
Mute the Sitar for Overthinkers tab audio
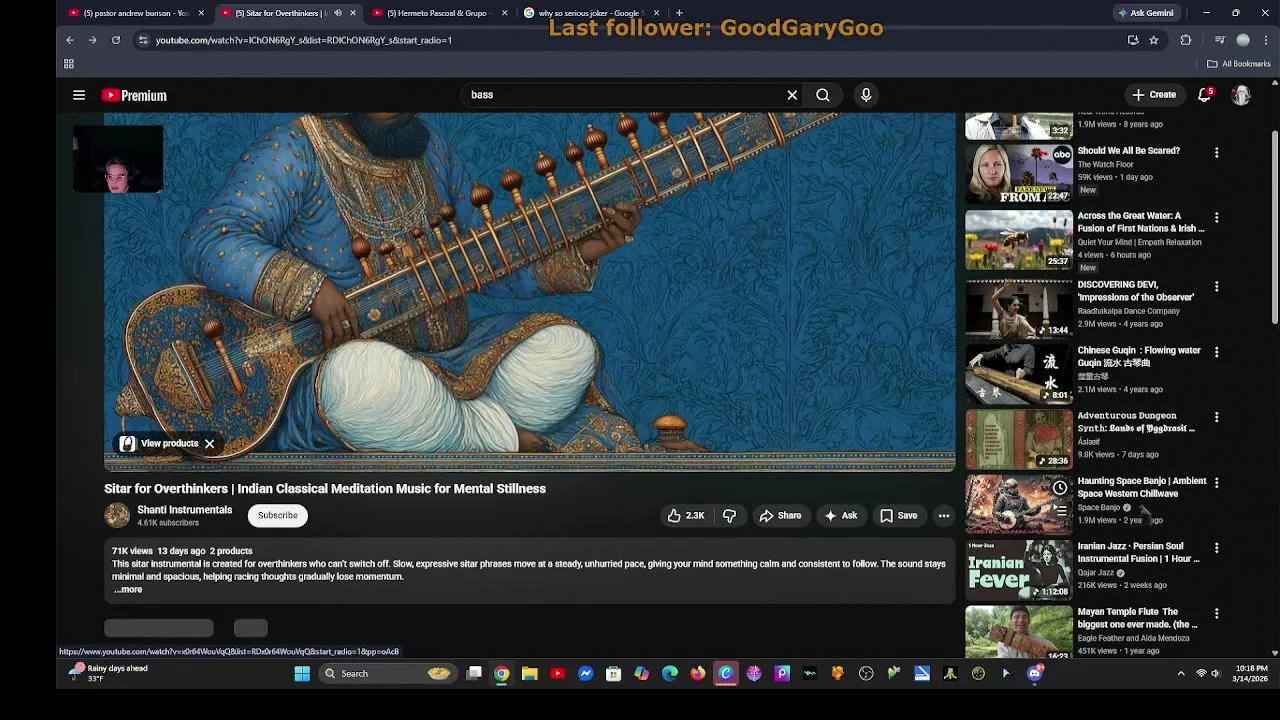[x=337, y=13]
